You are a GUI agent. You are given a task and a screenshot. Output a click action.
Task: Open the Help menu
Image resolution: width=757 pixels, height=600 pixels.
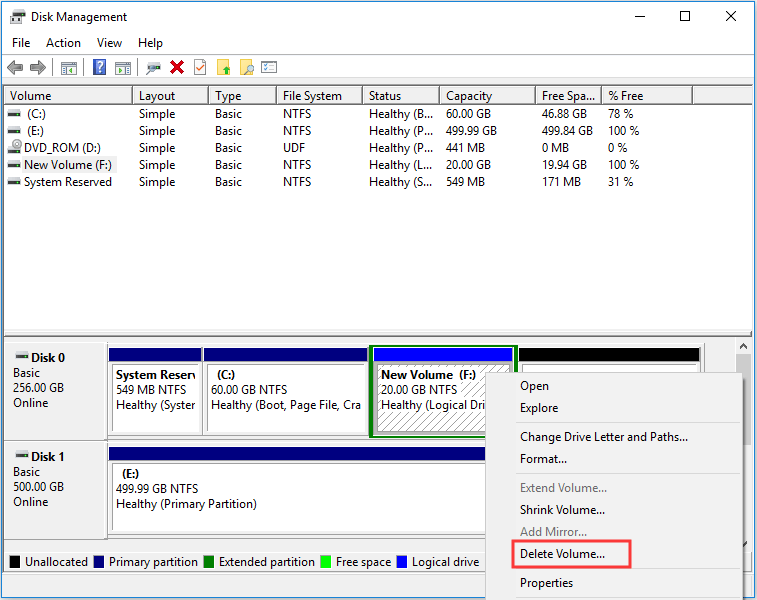tap(150, 43)
